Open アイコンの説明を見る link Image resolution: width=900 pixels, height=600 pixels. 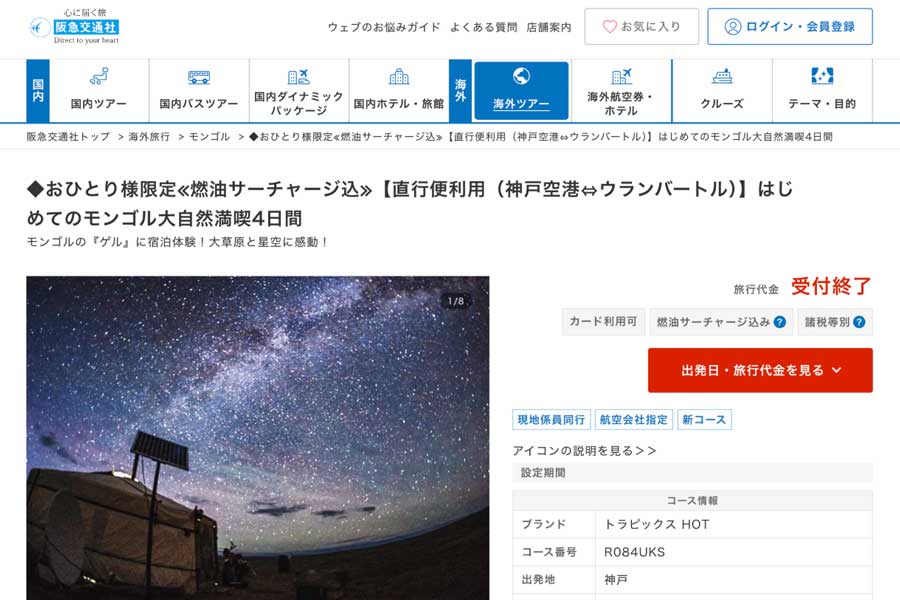tap(584, 451)
